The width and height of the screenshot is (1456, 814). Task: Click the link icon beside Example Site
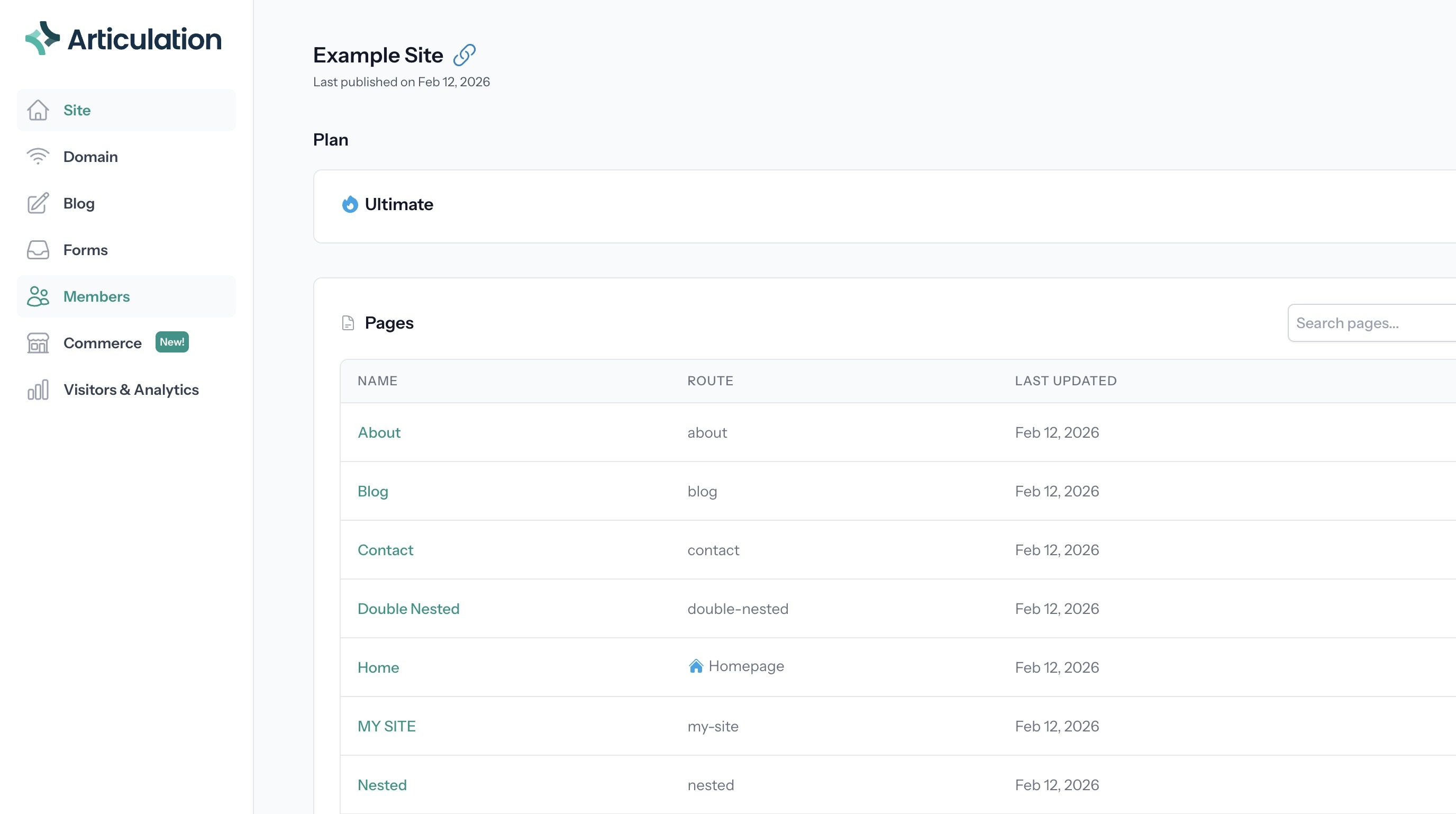(x=464, y=55)
